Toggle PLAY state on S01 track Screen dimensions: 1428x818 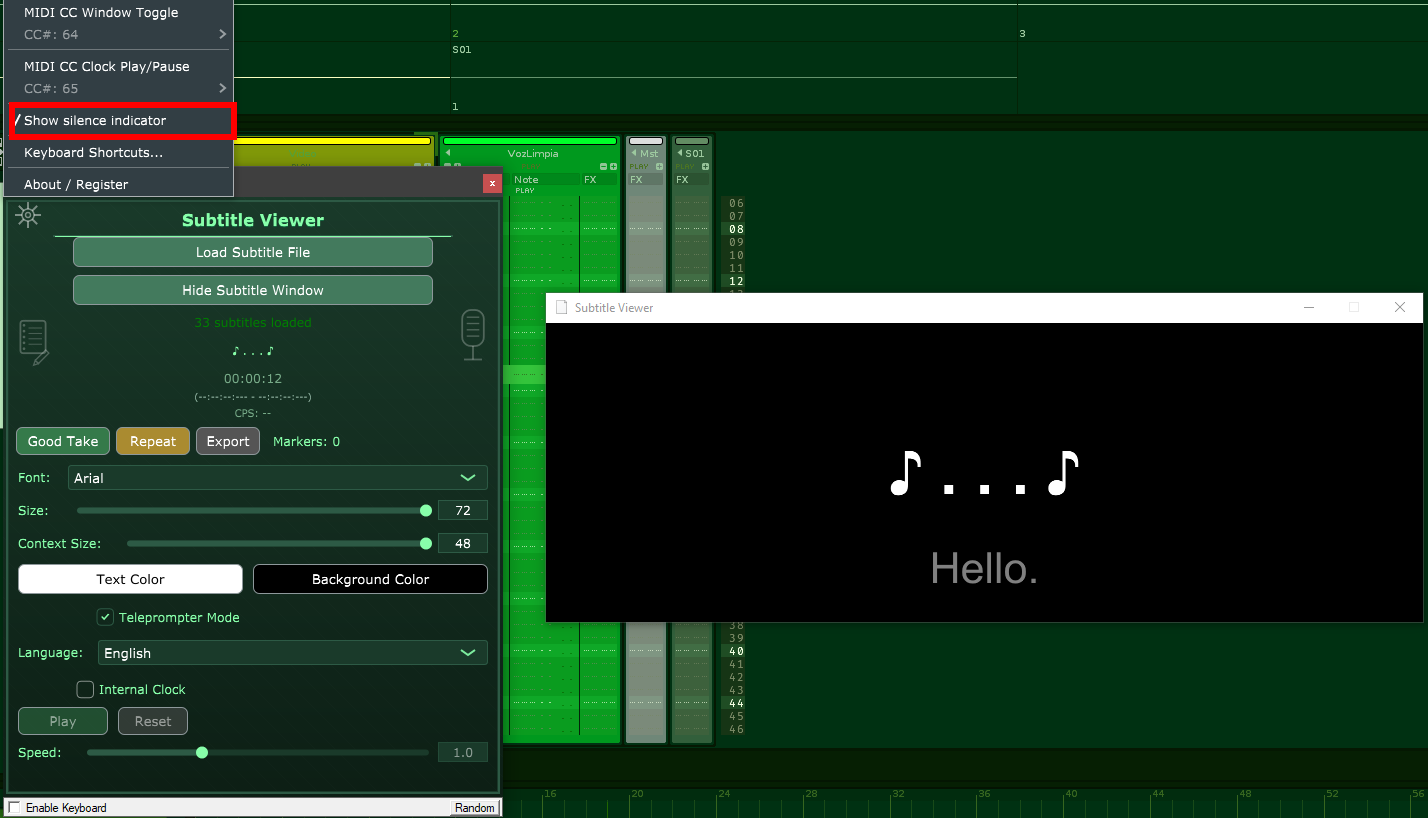685,166
